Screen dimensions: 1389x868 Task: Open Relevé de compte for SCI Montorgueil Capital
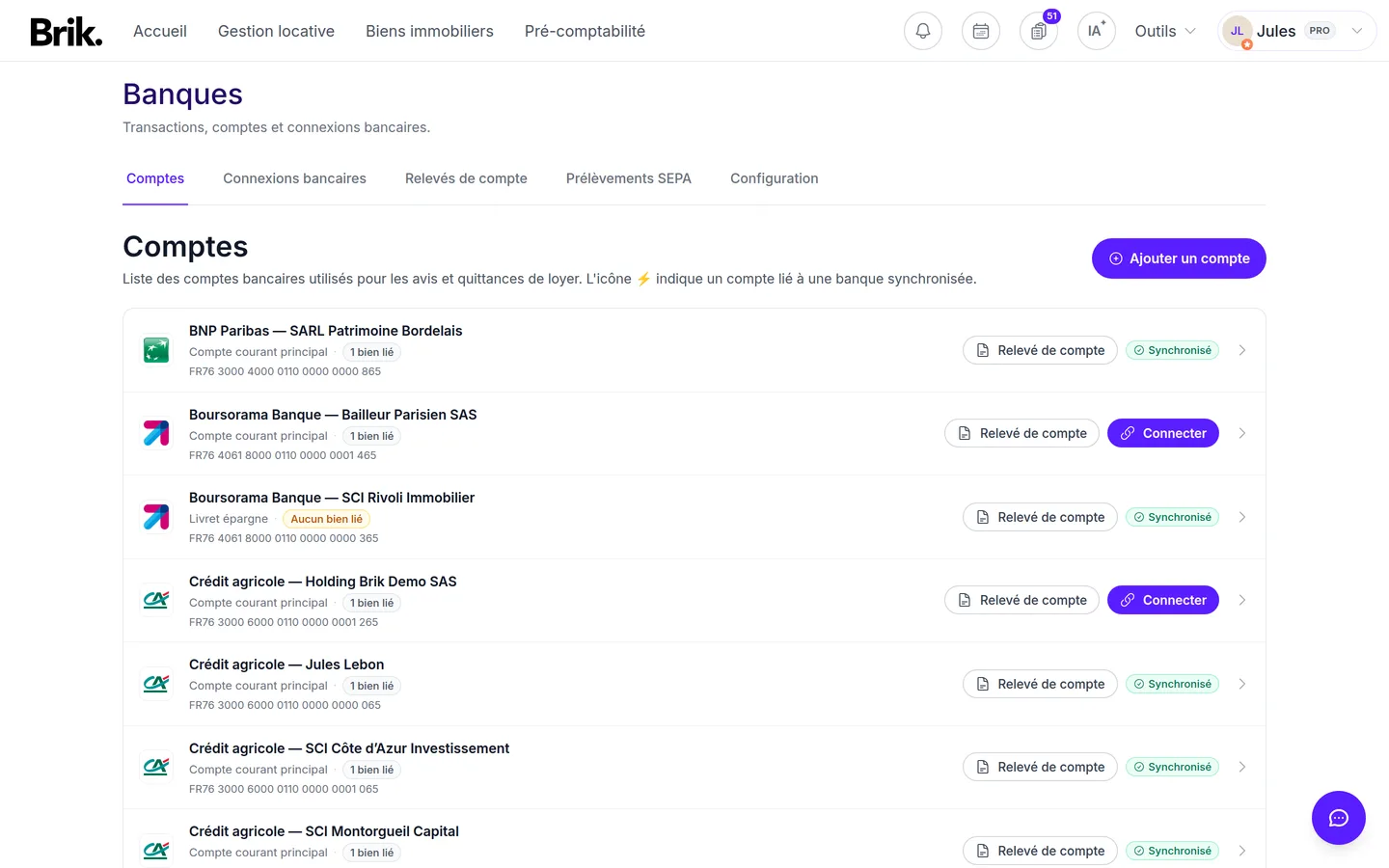(1040, 851)
